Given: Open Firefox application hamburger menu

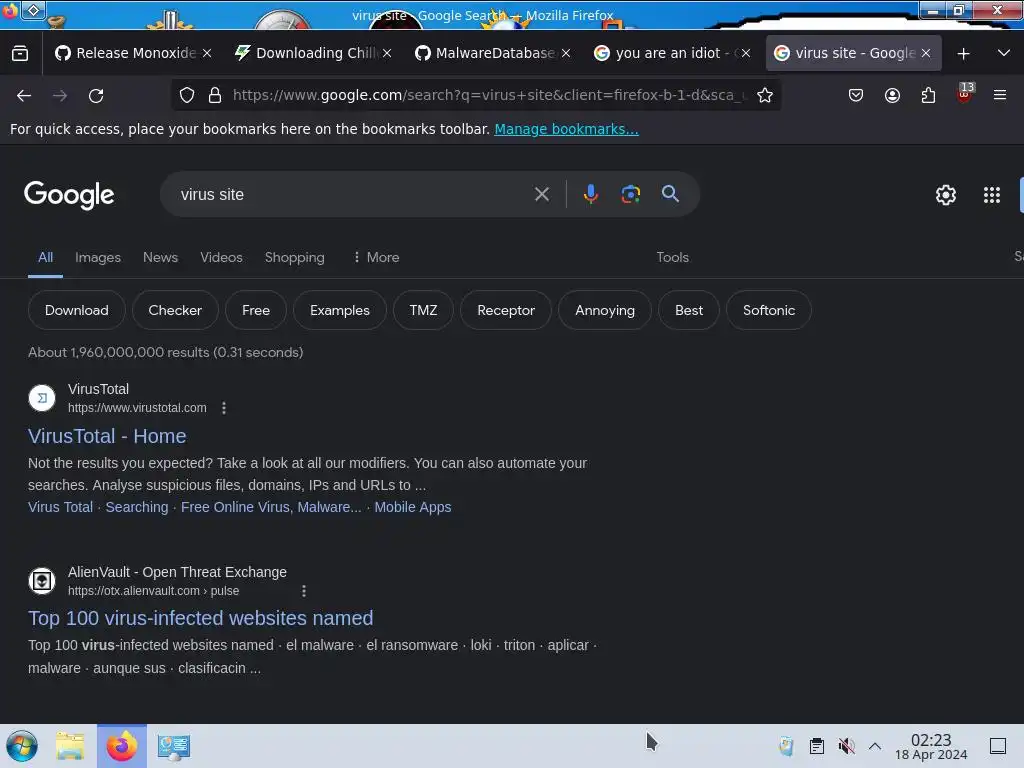Looking at the screenshot, I should (x=1000, y=95).
